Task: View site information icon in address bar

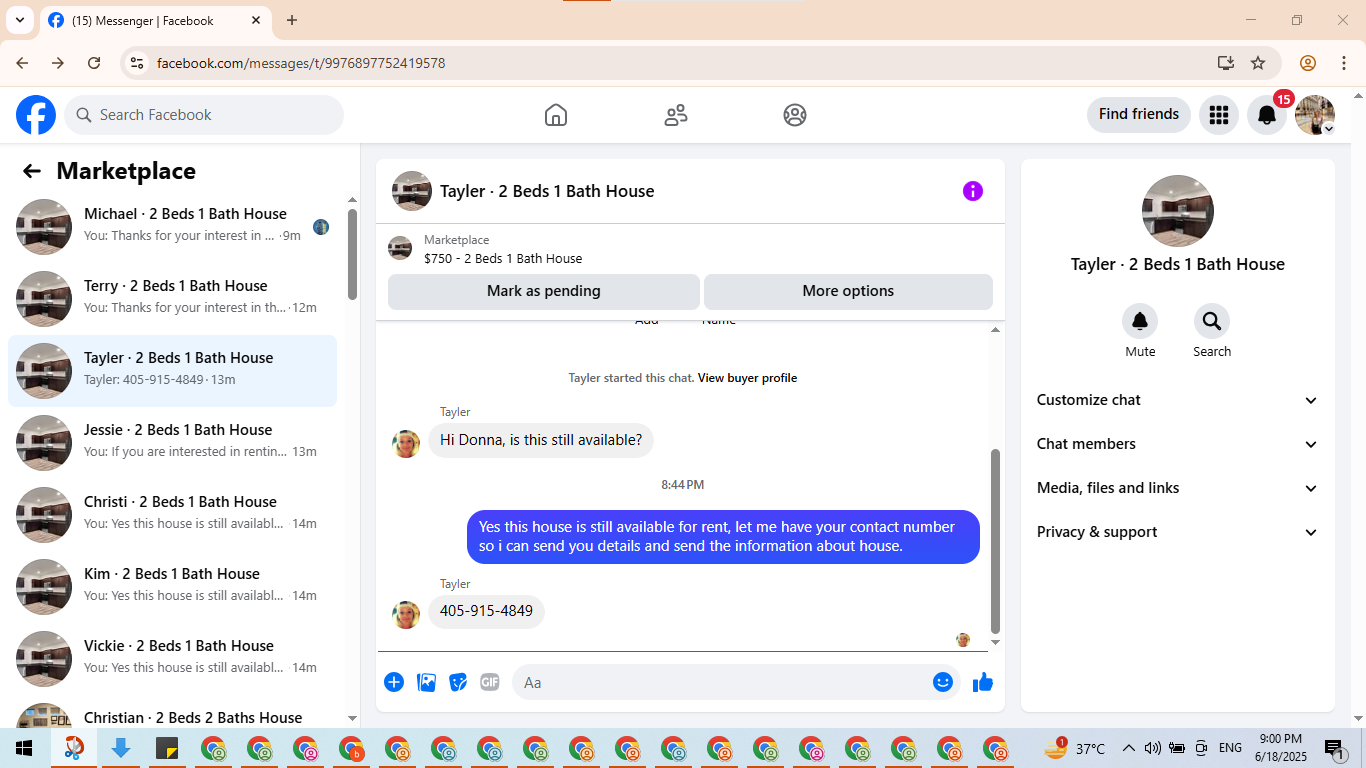Action: pos(138,63)
